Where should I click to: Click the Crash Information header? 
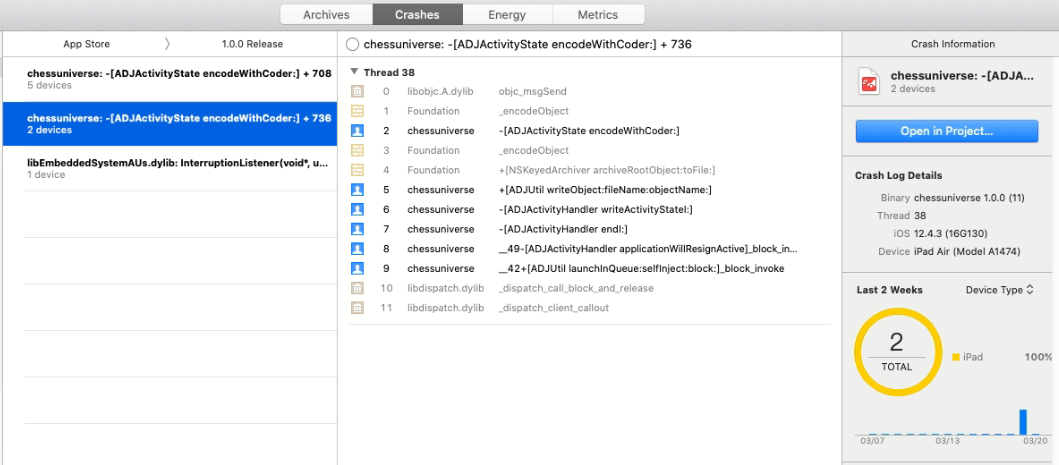(x=952, y=44)
